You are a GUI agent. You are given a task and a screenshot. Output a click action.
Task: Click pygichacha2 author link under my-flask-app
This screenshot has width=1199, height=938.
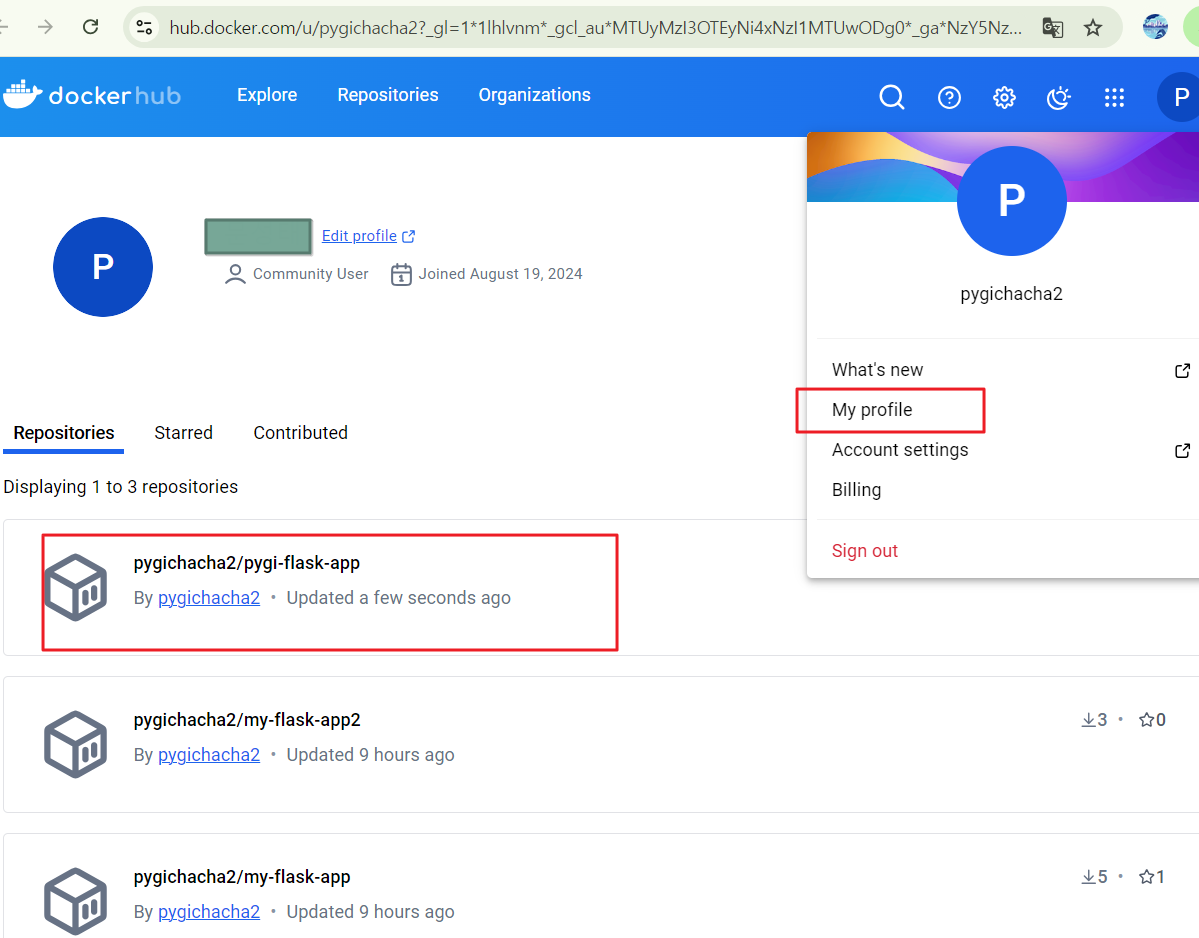click(209, 911)
